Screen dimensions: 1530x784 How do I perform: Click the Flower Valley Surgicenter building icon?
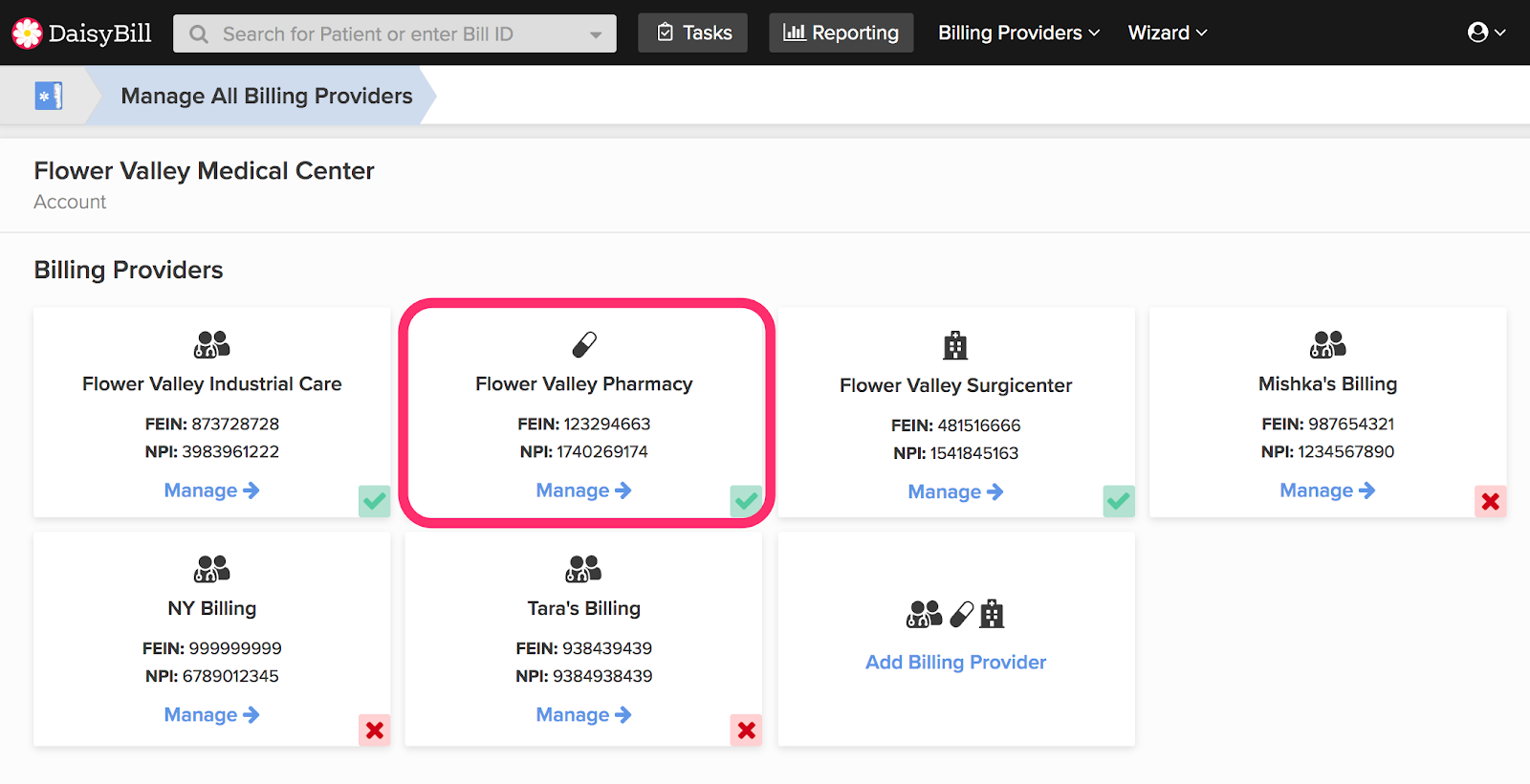955,345
